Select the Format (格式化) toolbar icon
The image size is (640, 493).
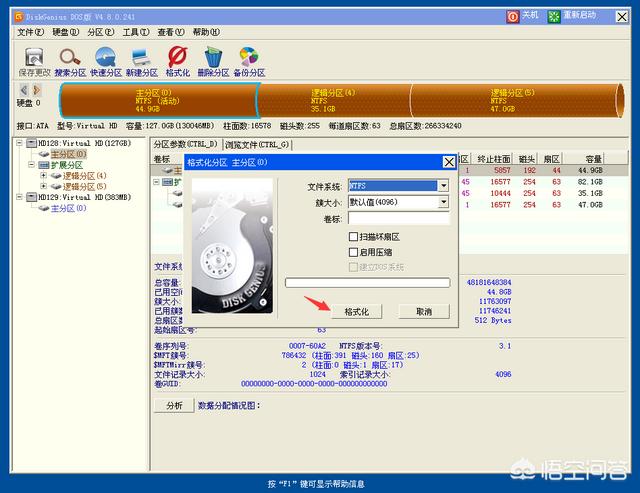[x=178, y=62]
